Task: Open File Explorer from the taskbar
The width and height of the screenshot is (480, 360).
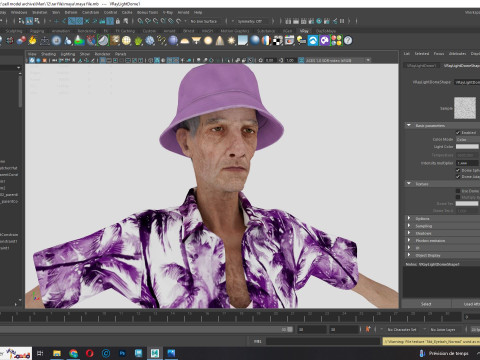Action: pyautogui.click(x=57, y=353)
